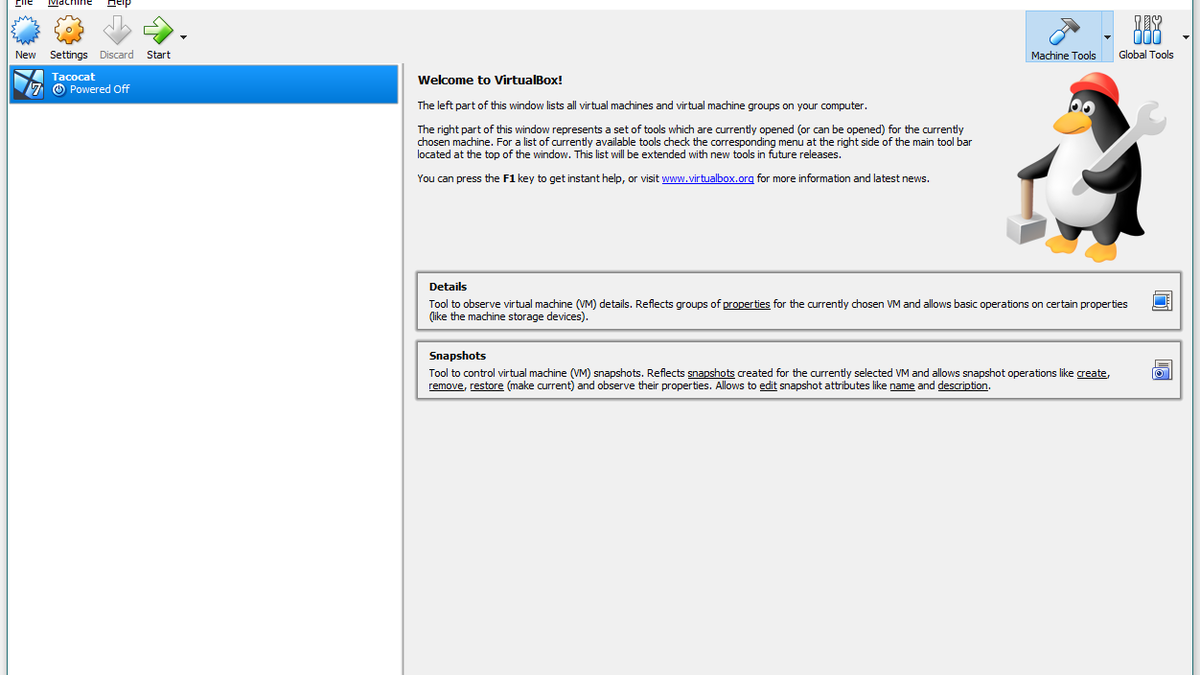Viewport: 1200px width, 675px height.
Task: Open Machine Tools dropdown arrow
Action: (x=1107, y=37)
